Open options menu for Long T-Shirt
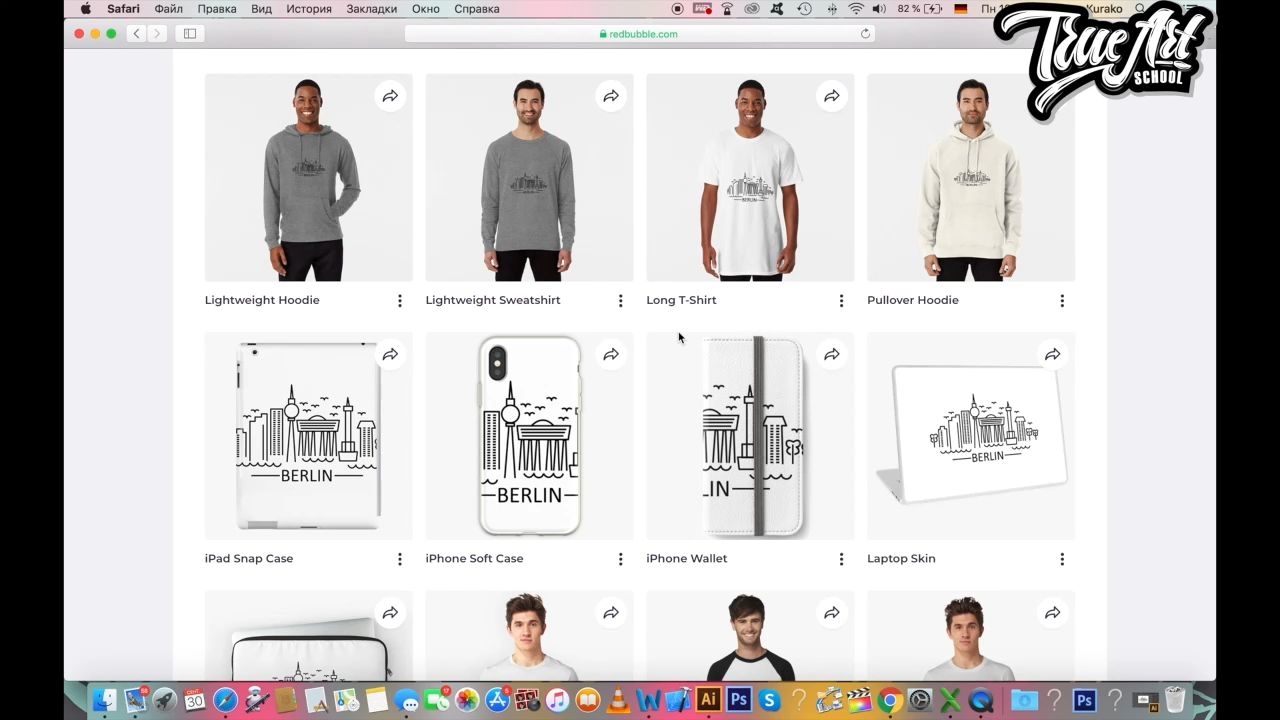The width and height of the screenshot is (1280, 720). [841, 301]
